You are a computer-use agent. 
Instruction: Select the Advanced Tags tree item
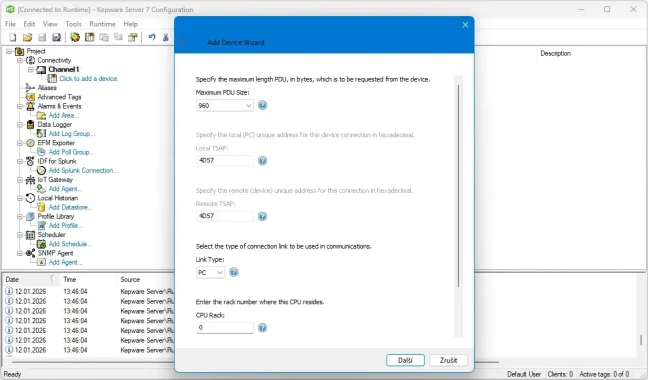tap(60, 97)
